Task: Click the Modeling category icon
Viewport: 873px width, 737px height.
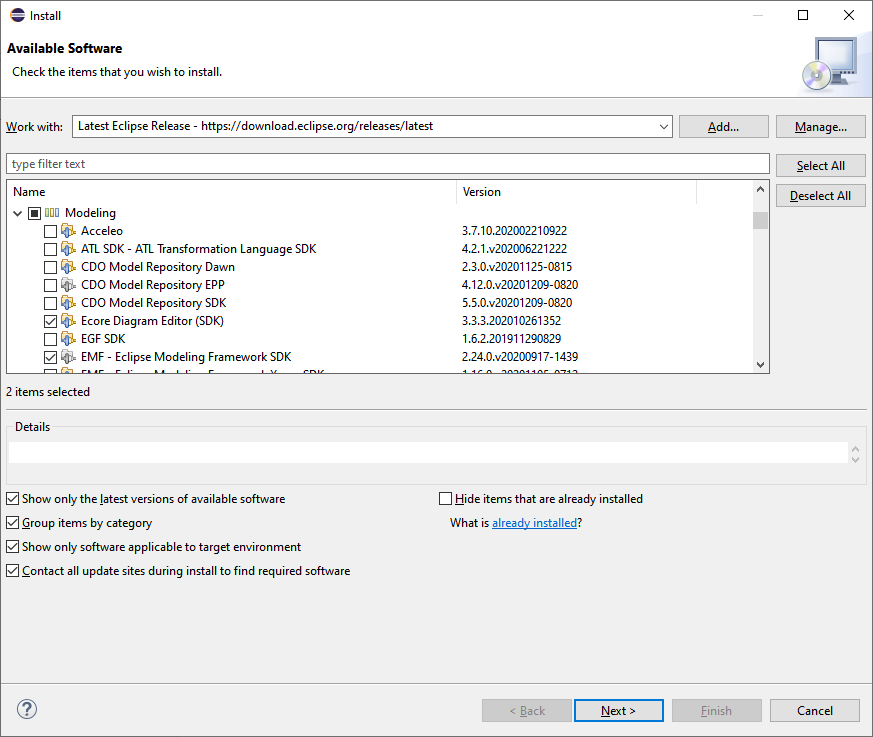Action: pos(52,213)
